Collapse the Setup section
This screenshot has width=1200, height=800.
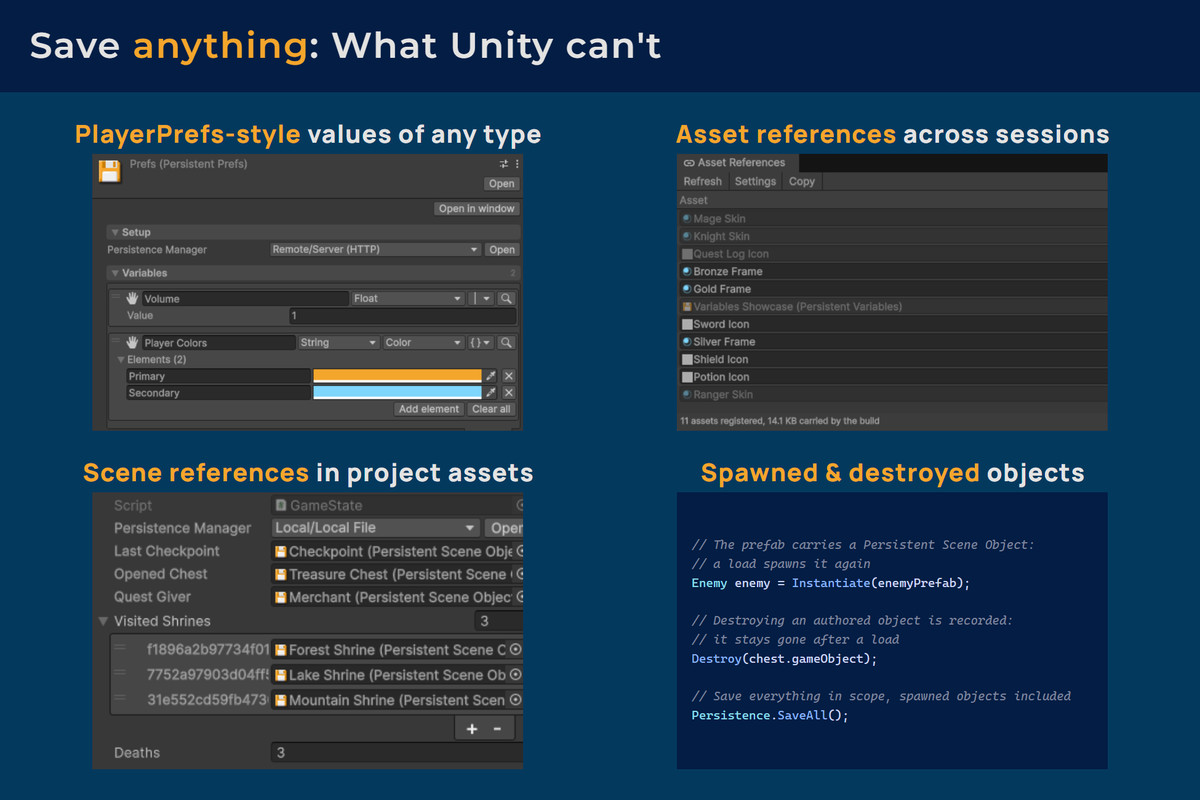pos(115,232)
